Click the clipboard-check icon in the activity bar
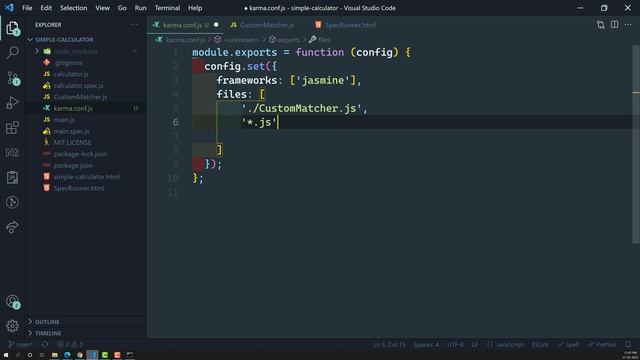This screenshot has height=360, width=640. 12,177
